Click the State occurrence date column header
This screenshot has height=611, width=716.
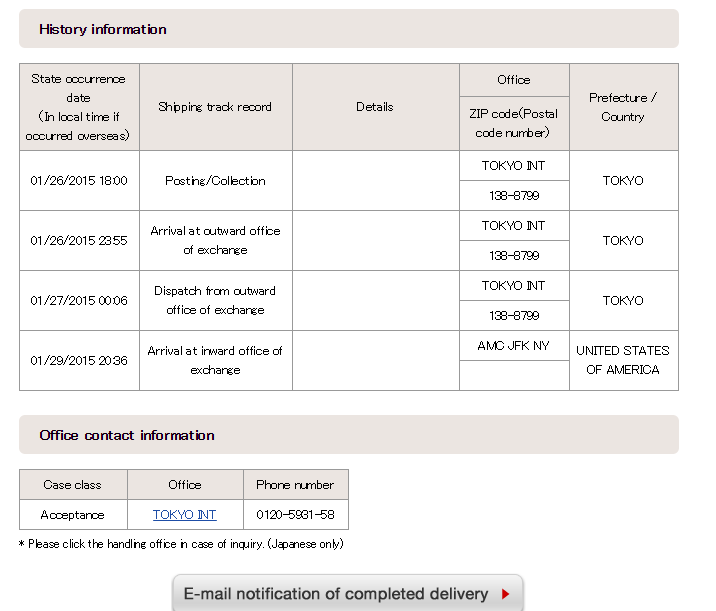point(79,107)
